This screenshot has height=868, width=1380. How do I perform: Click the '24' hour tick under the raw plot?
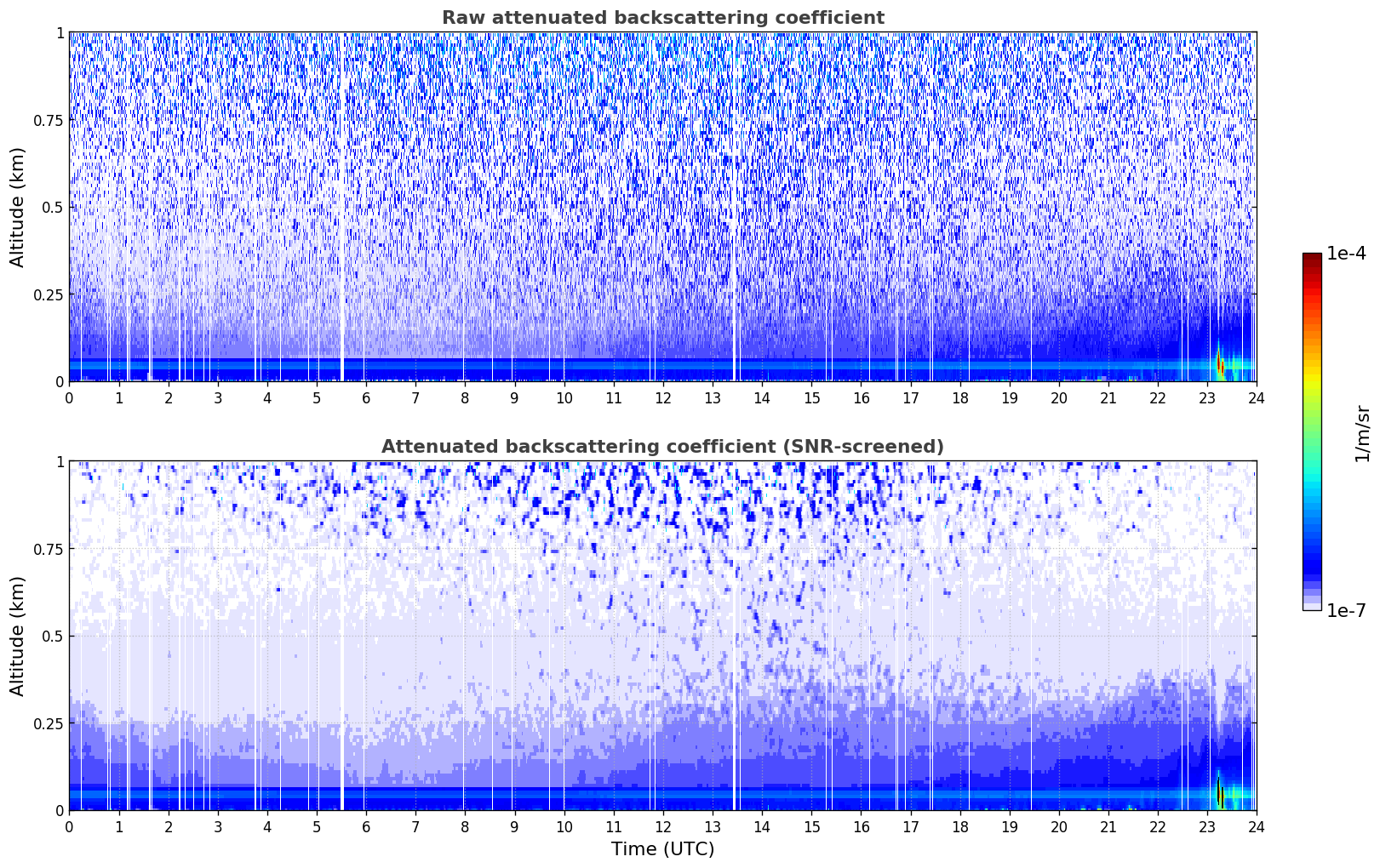click(1257, 397)
